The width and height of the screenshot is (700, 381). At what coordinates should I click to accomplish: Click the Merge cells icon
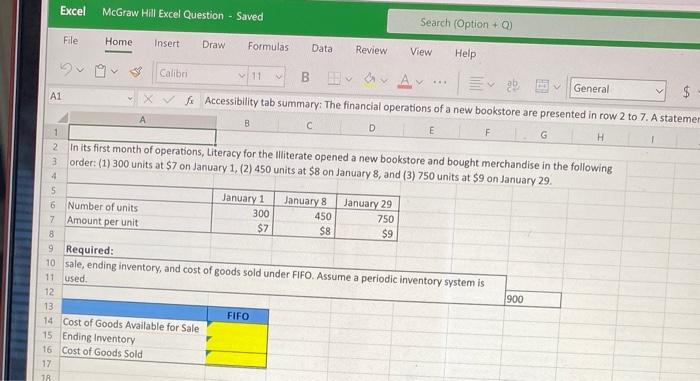tap(542, 86)
